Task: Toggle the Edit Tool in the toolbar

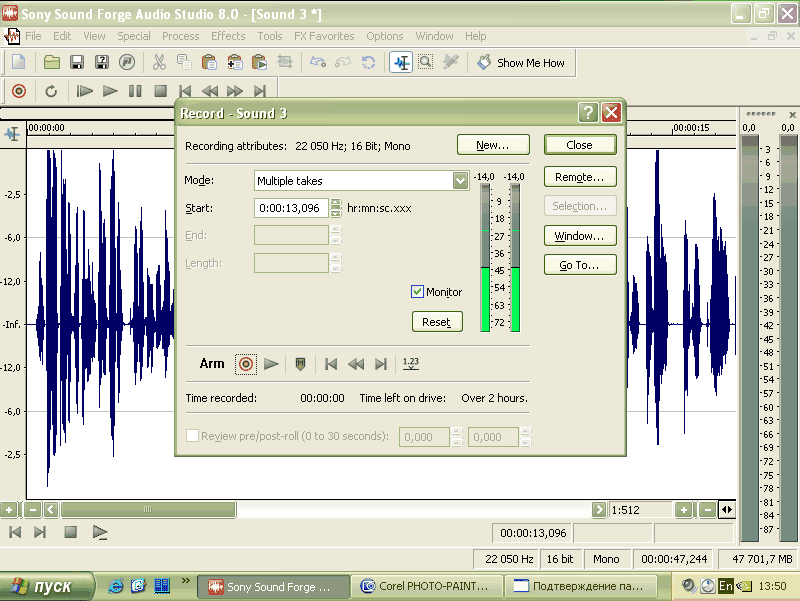Action: click(x=401, y=63)
